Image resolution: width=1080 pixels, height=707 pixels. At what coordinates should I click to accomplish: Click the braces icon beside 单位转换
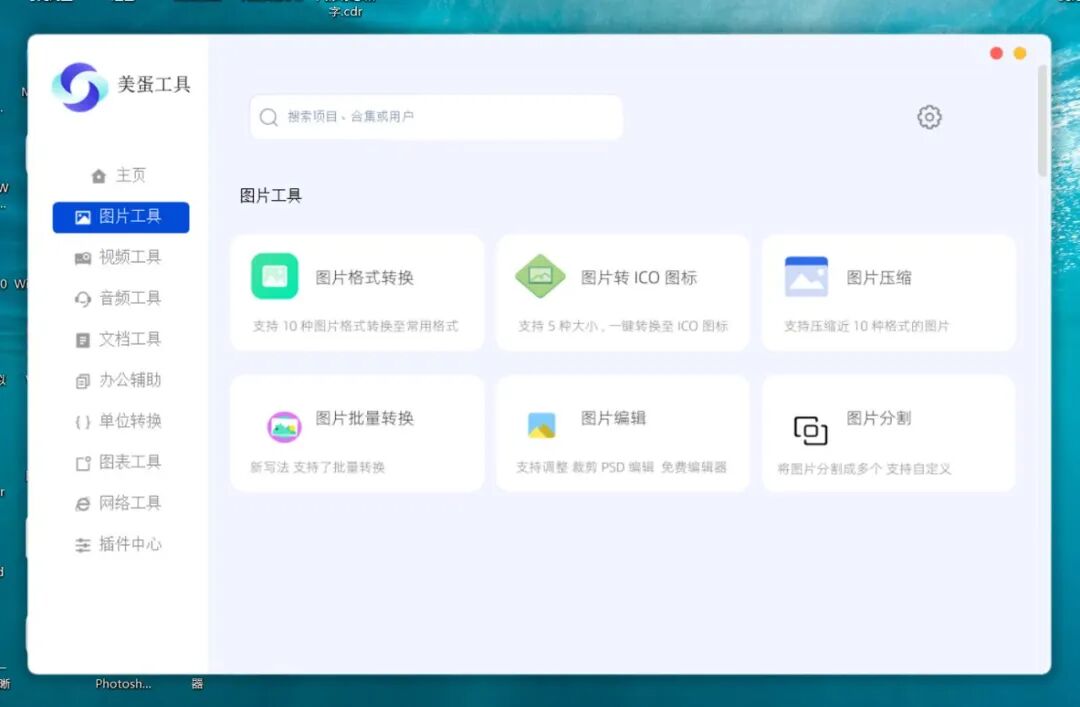[83, 422]
